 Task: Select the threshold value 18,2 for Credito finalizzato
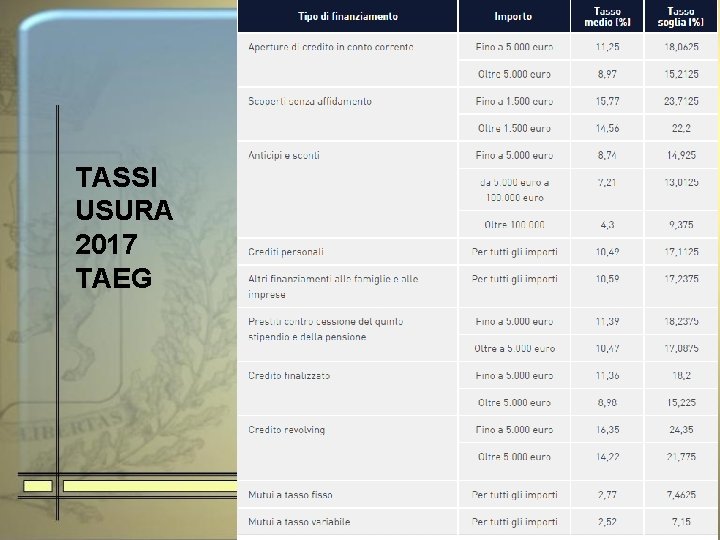[x=681, y=376]
